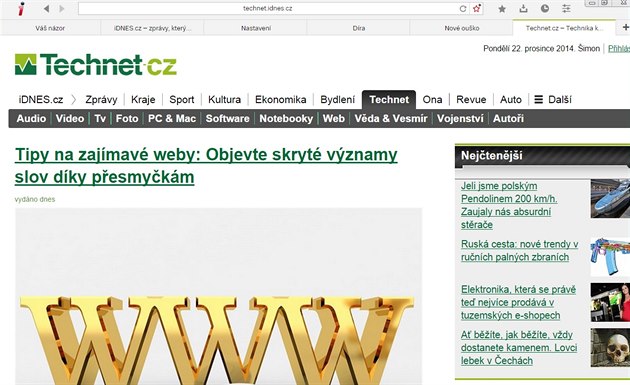Open the Zprávy section
The height and width of the screenshot is (385, 630).
point(101,100)
